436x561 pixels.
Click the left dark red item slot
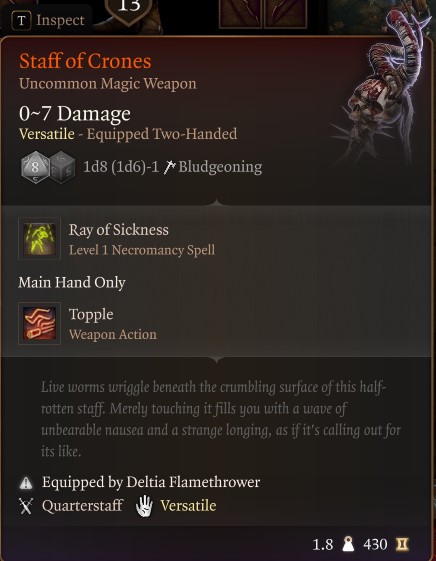tap(240, 13)
